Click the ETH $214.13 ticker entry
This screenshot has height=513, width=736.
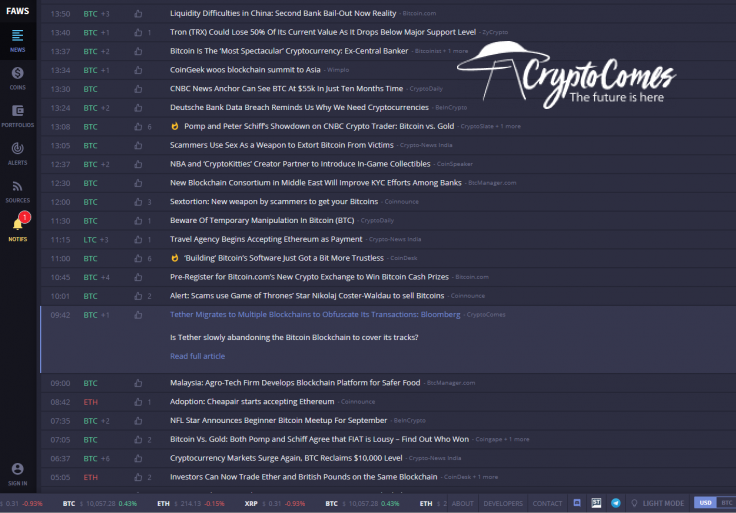coord(191,503)
